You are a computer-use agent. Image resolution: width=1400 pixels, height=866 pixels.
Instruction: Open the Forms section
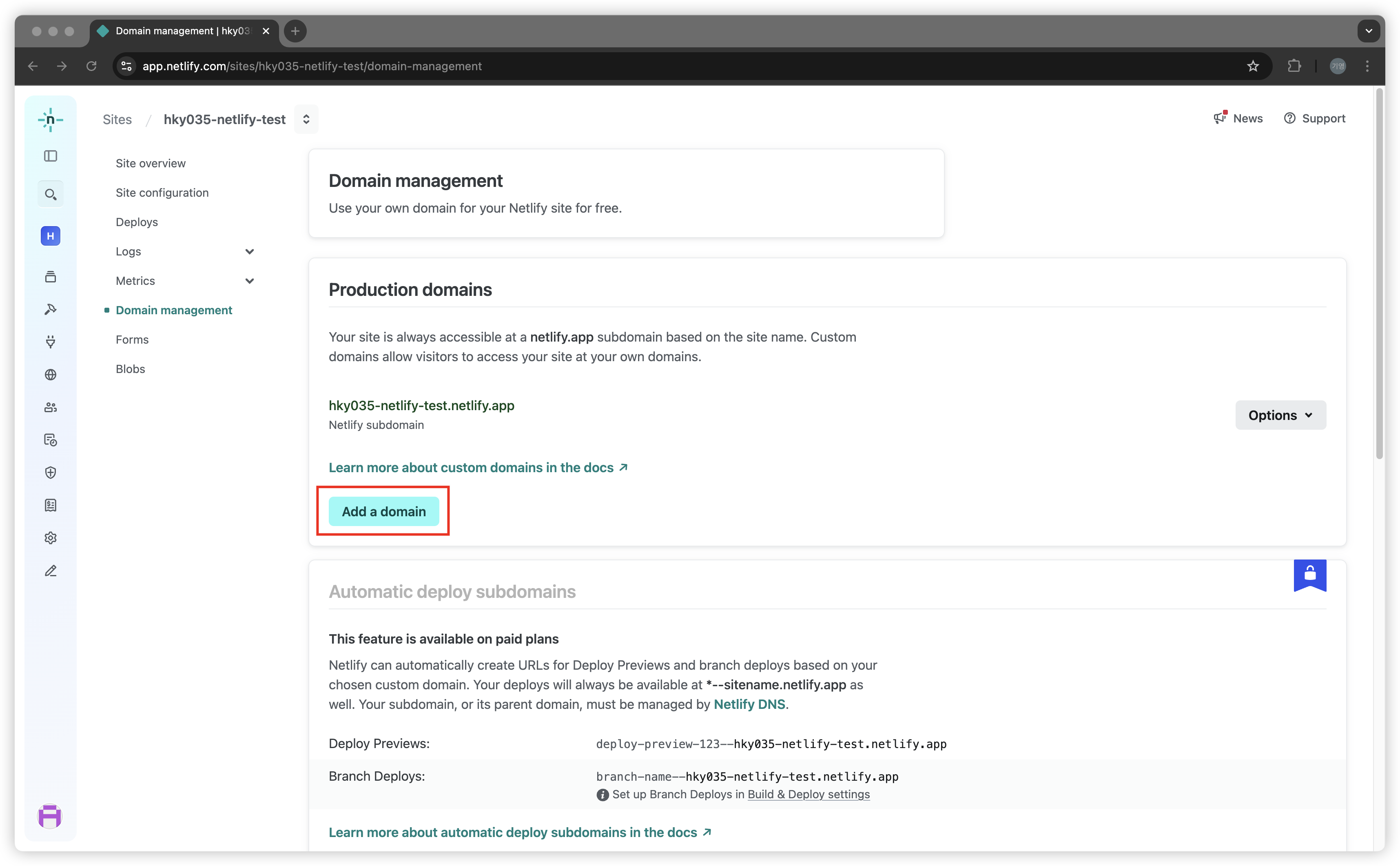[132, 340]
